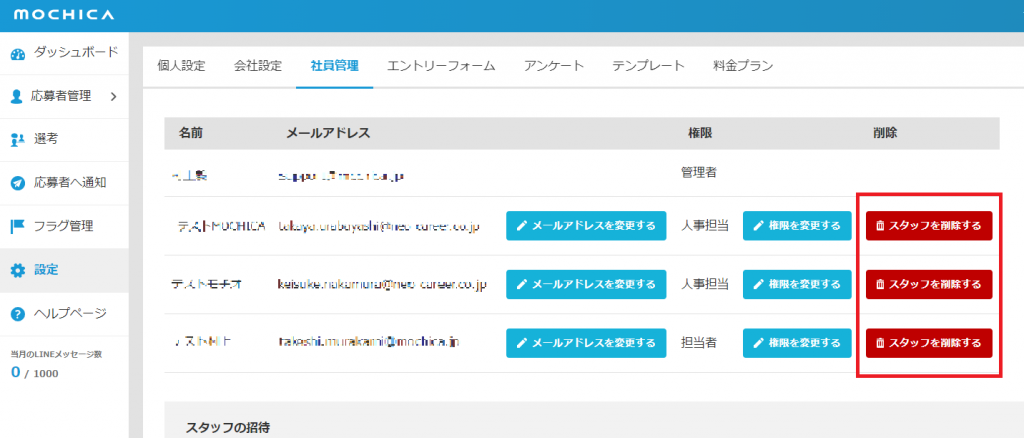Click the applicant management person icon
The height and width of the screenshot is (438, 1024).
point(17,97)
